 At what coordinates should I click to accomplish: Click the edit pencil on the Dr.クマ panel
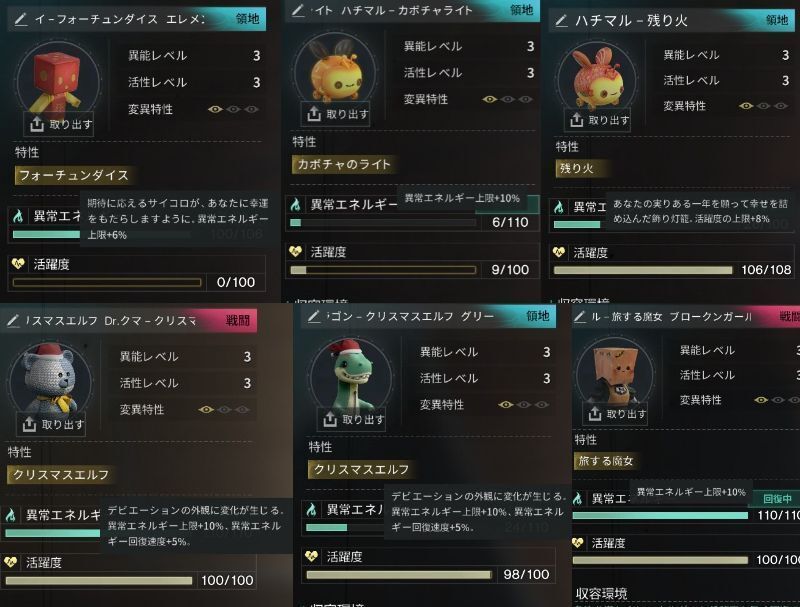click(13, 320)
